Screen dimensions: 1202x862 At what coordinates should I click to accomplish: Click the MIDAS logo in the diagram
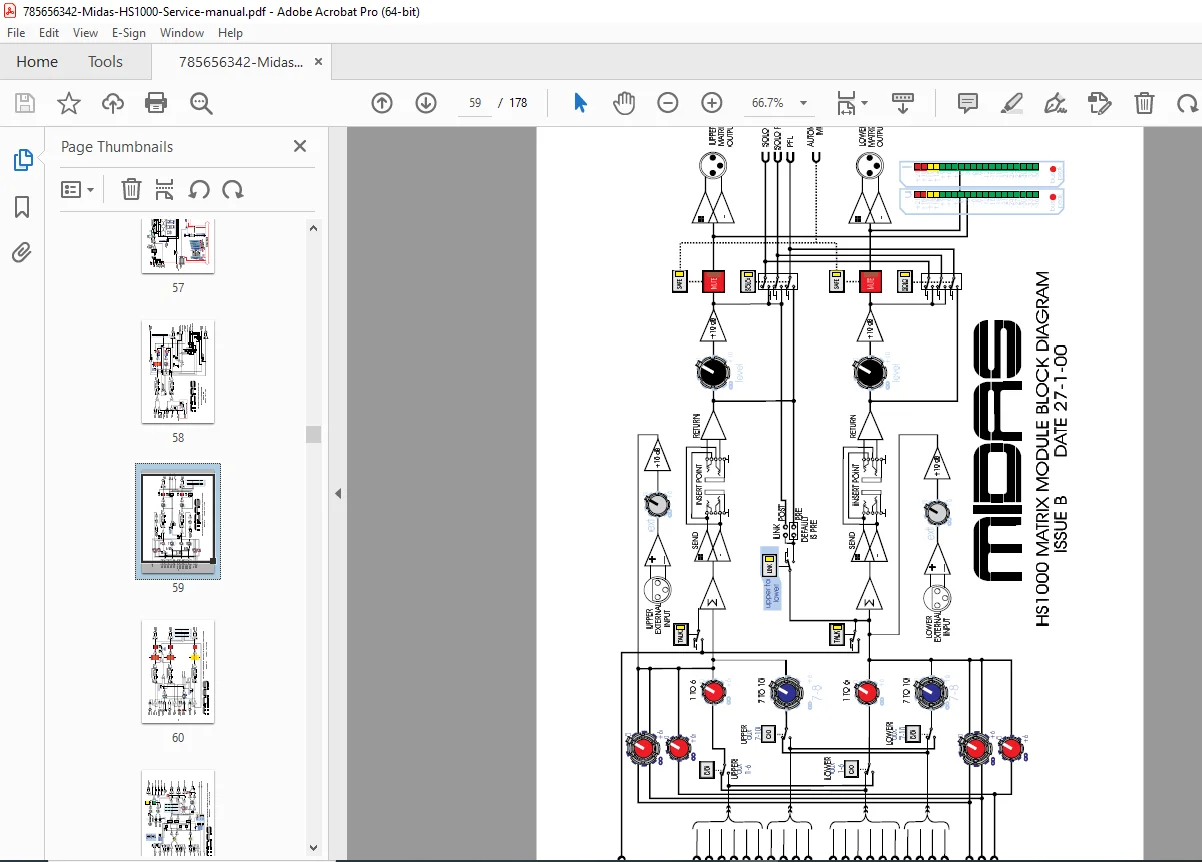pos(996,450)
